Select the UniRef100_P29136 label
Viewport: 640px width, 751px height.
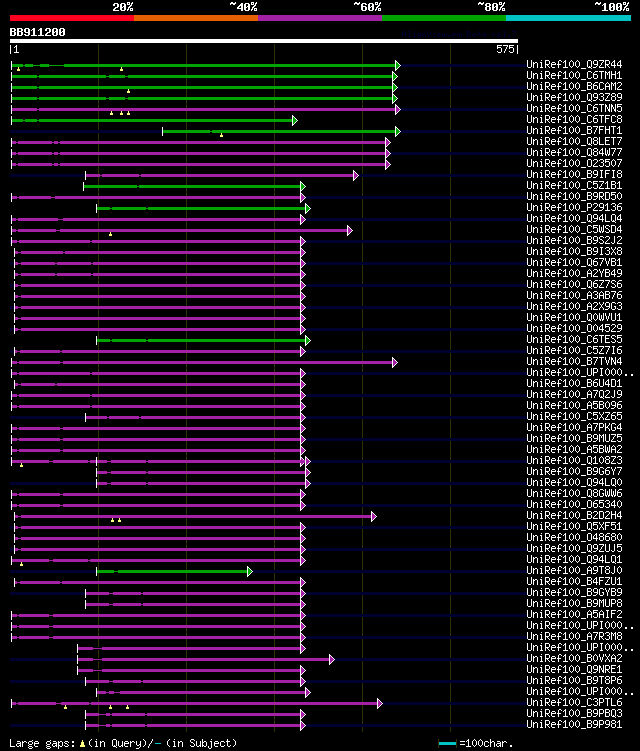[x=574, y=207]
